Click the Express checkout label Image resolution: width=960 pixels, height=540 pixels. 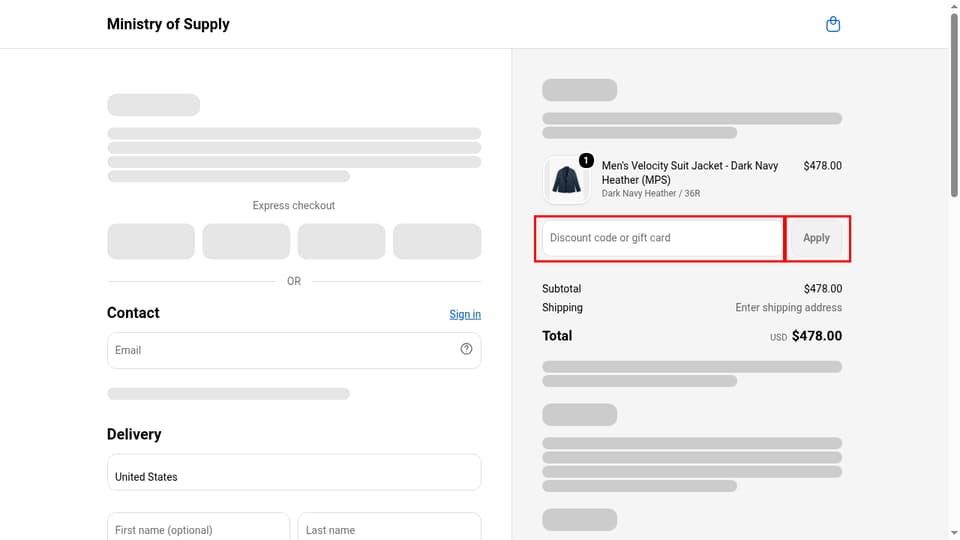(294, 205)
